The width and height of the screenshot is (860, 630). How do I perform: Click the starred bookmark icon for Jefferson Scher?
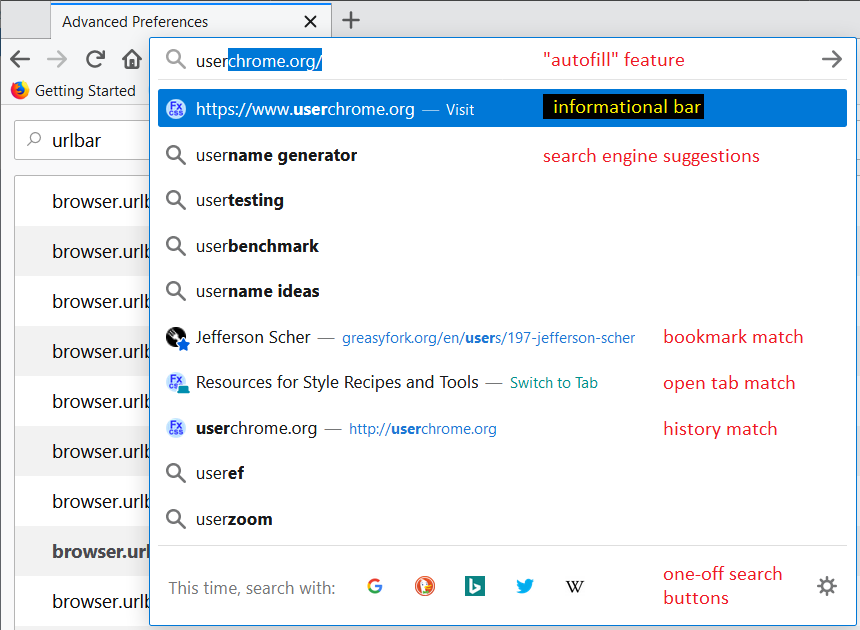tap(177, 338)
